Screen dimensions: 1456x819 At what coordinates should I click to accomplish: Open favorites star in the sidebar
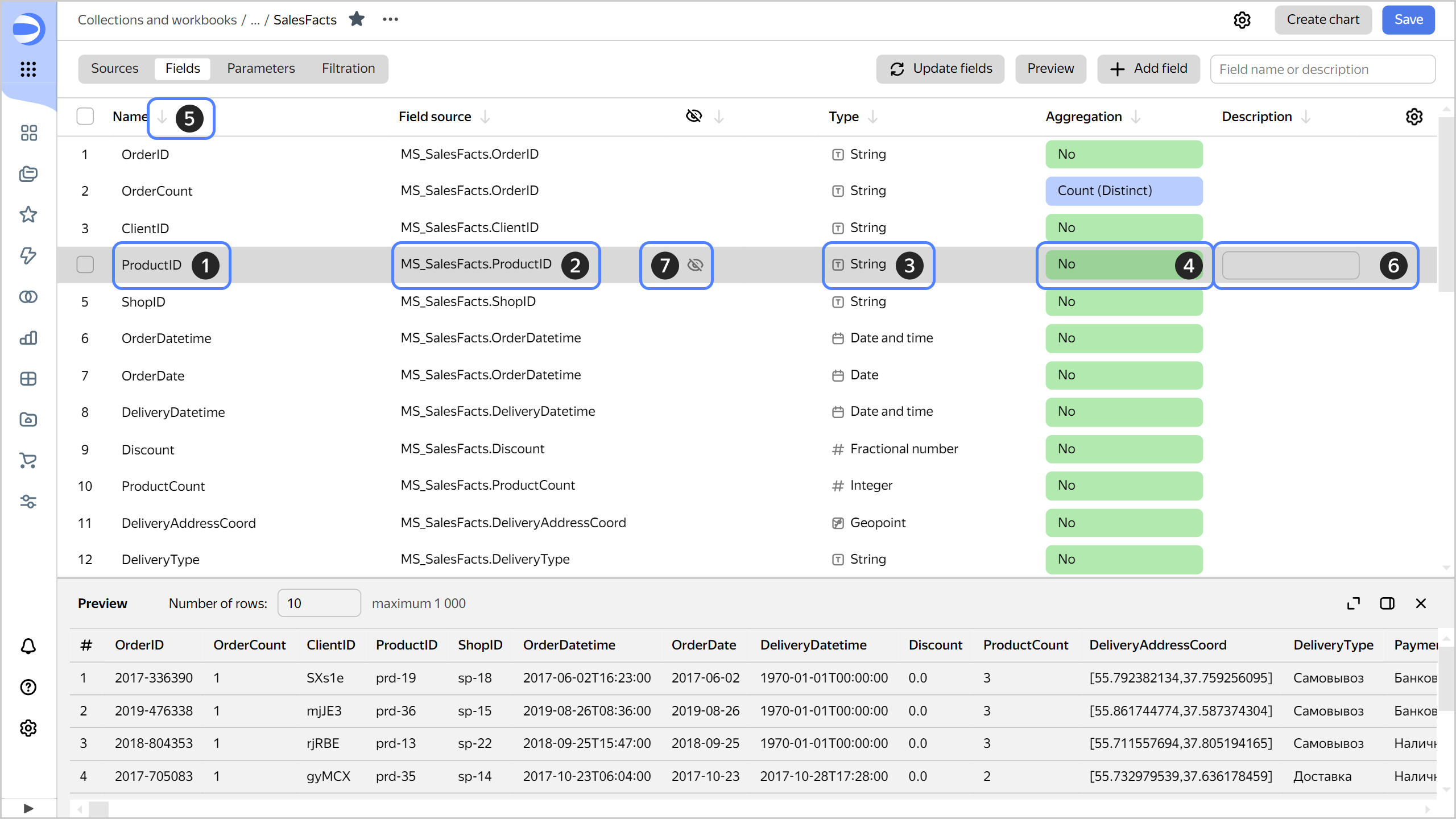click(x=28, y=215)
